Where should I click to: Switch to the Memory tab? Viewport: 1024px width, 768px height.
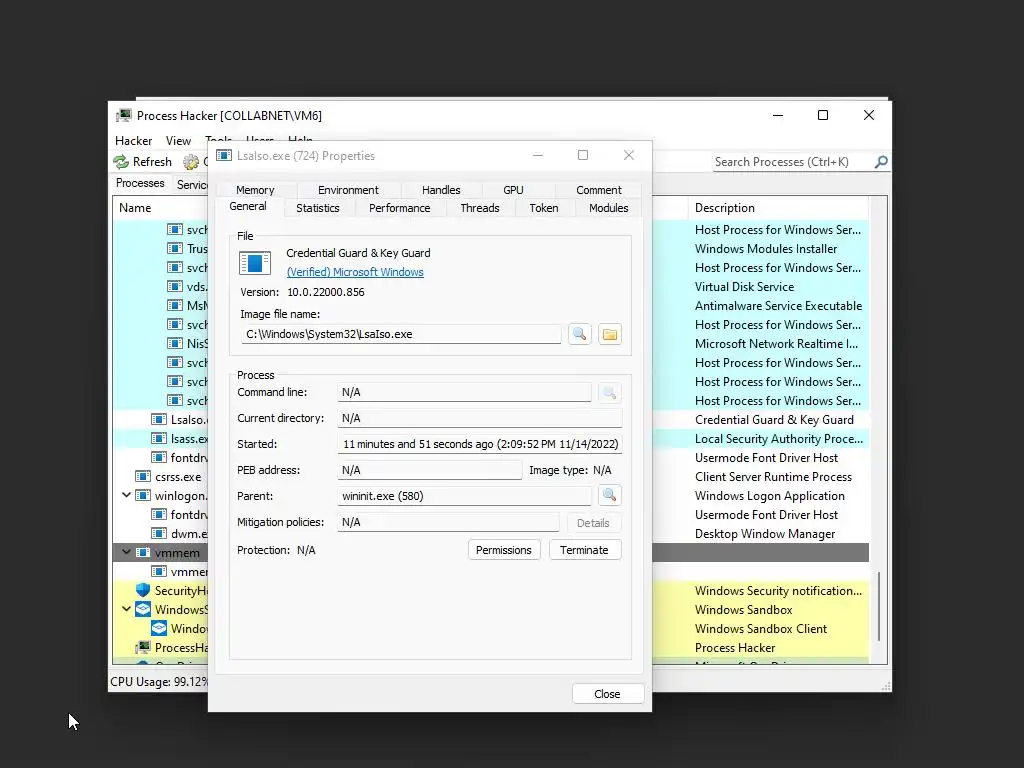click(x=255, y=190)
